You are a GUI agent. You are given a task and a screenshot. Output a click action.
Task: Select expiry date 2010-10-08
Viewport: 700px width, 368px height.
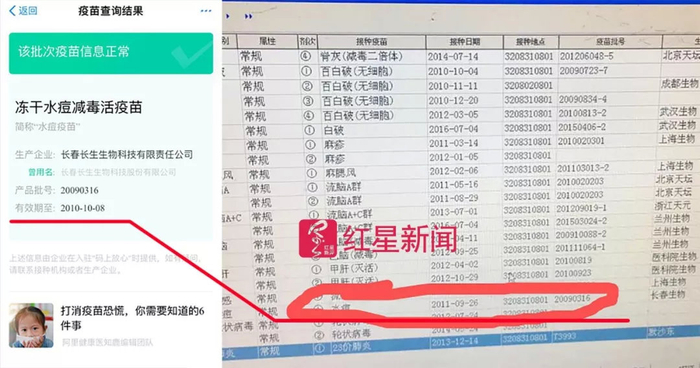click(83, 208)
